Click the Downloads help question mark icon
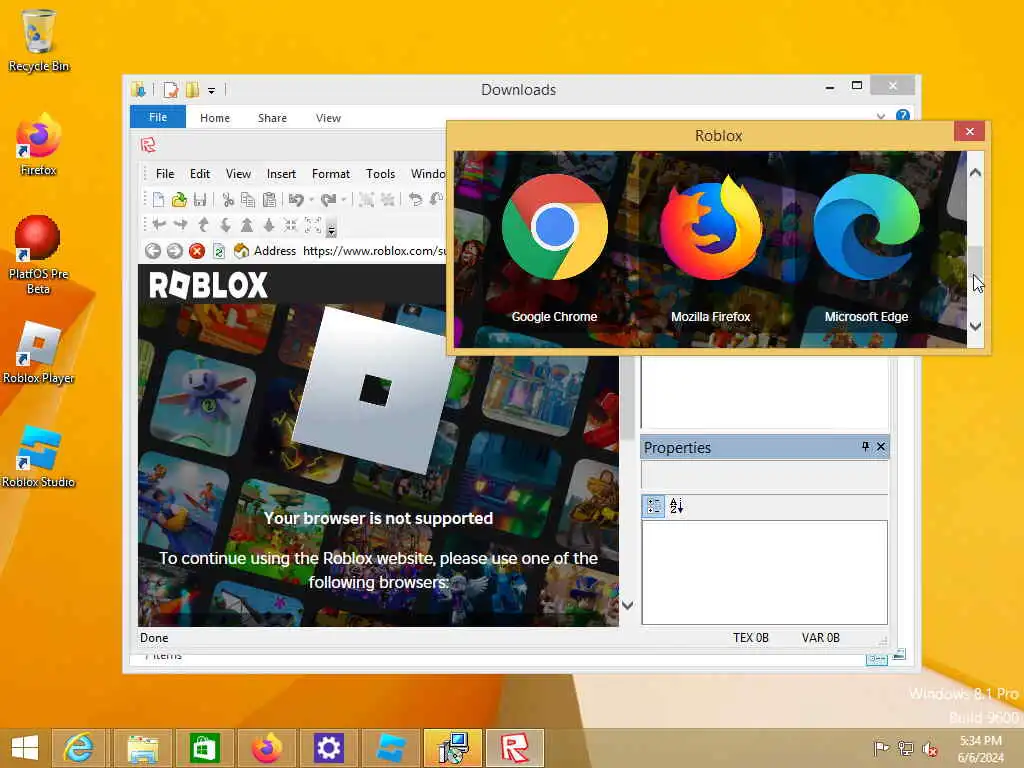1024x768 pixels. 903,116
